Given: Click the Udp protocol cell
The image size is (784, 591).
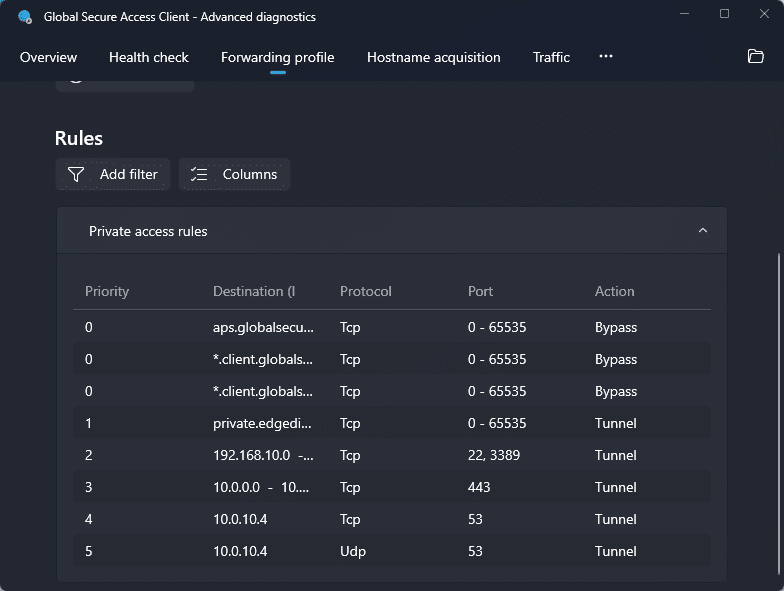Looking at the screenshot, I should 353,552.
